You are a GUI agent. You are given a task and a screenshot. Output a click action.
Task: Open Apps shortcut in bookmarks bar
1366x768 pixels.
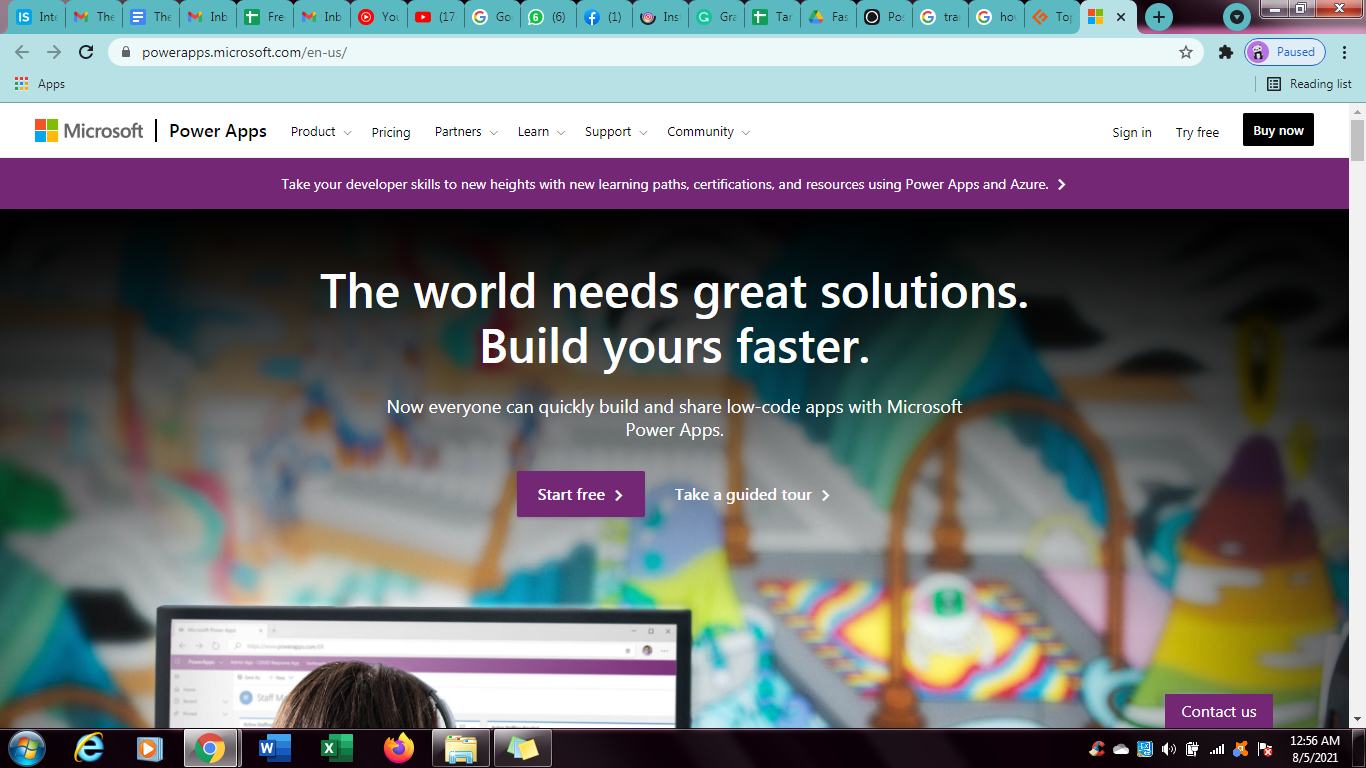(40, 84)
